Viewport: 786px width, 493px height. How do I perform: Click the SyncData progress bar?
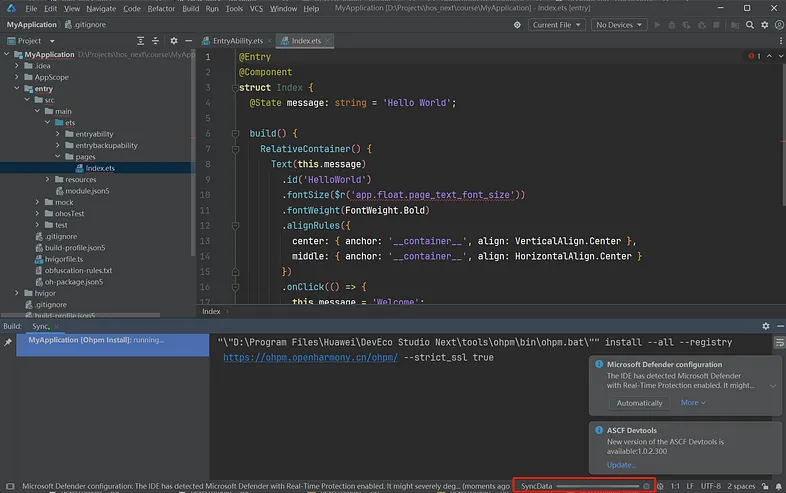pos(598,486)
